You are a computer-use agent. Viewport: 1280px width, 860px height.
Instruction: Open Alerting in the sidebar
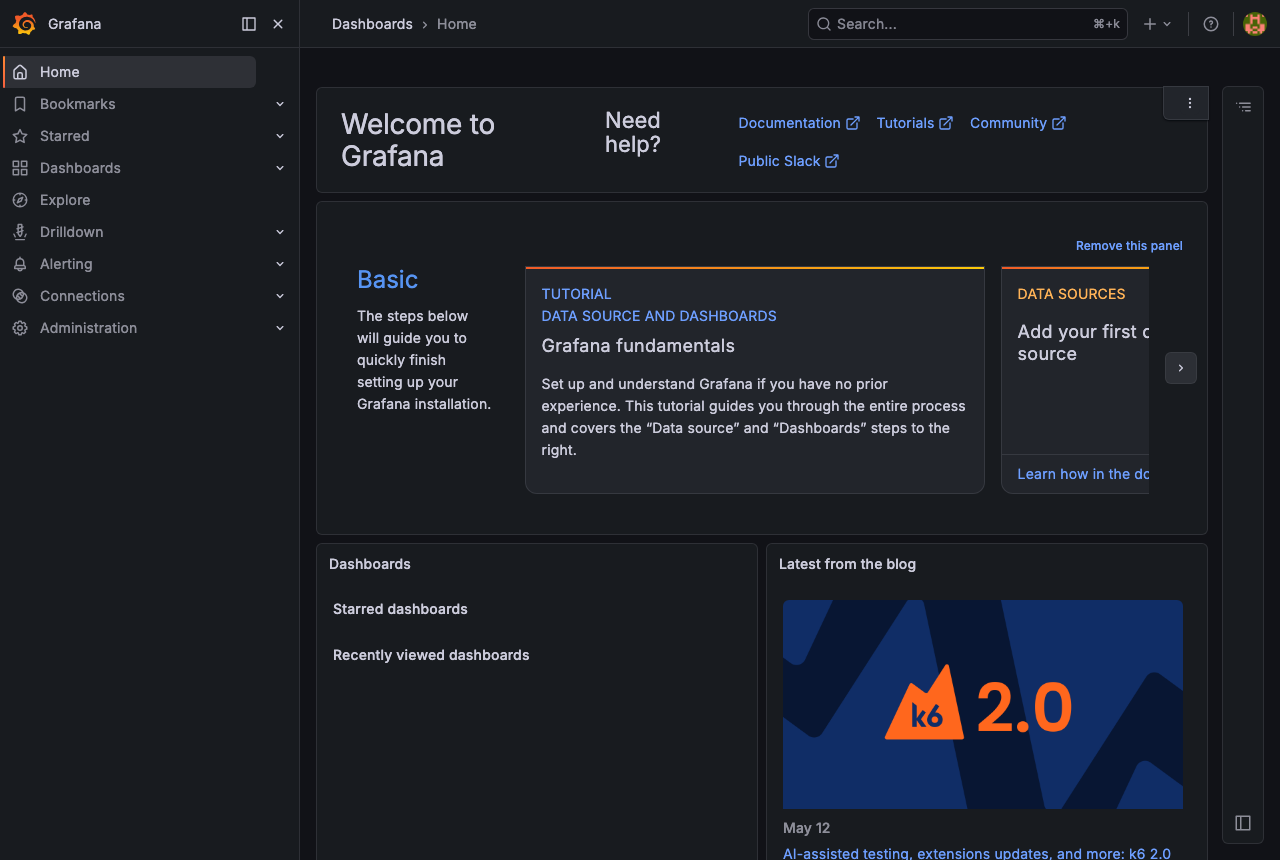point(66,264)
